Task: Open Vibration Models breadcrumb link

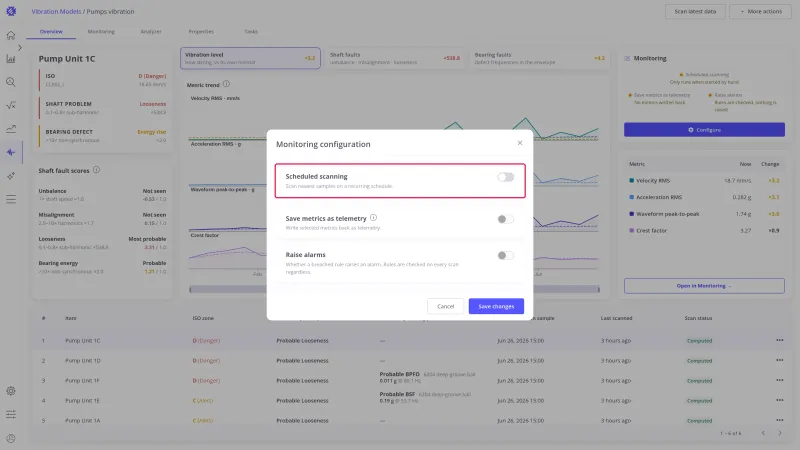Action: [x=56, y=11]
